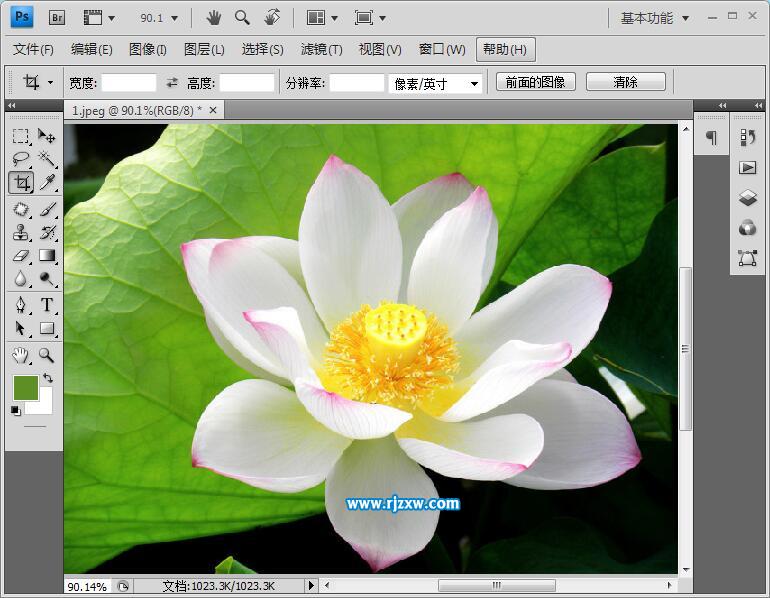Click the status bar preview icon
770x598 pixels.
(123, 586)
